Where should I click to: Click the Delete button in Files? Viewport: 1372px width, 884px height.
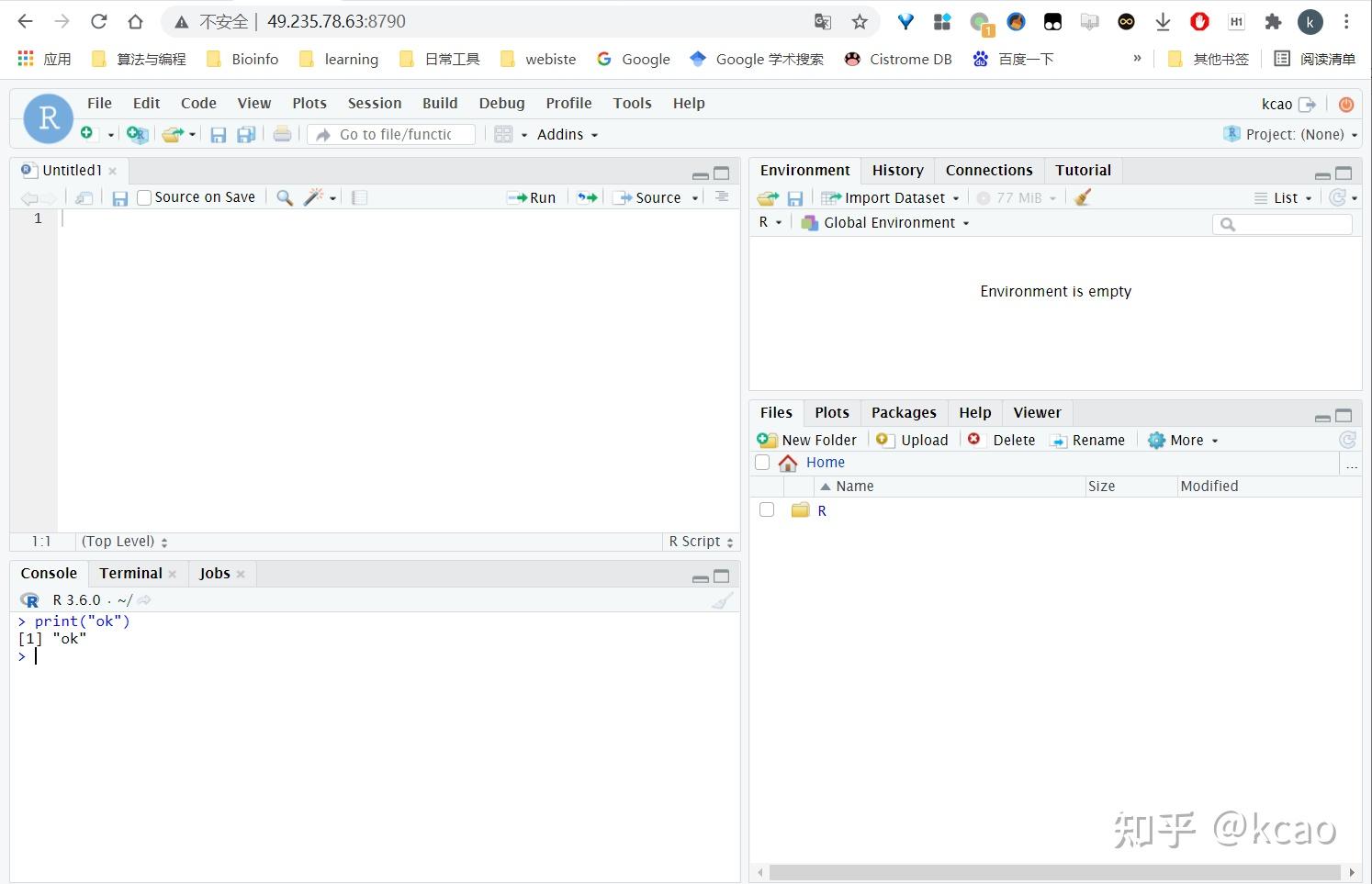click(x=1001, y=440)
